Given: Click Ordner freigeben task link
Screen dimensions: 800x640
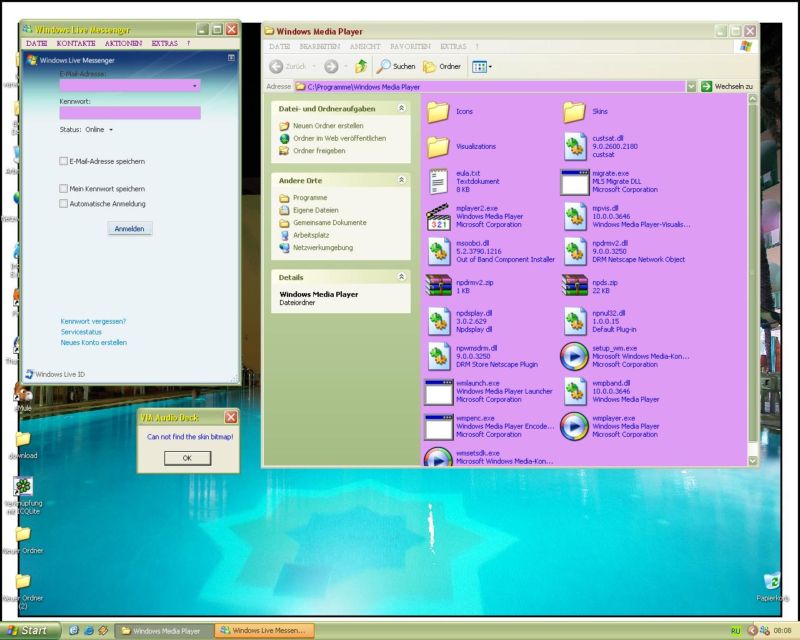Looking at the screenshot, I should click(x=319, y=151).
